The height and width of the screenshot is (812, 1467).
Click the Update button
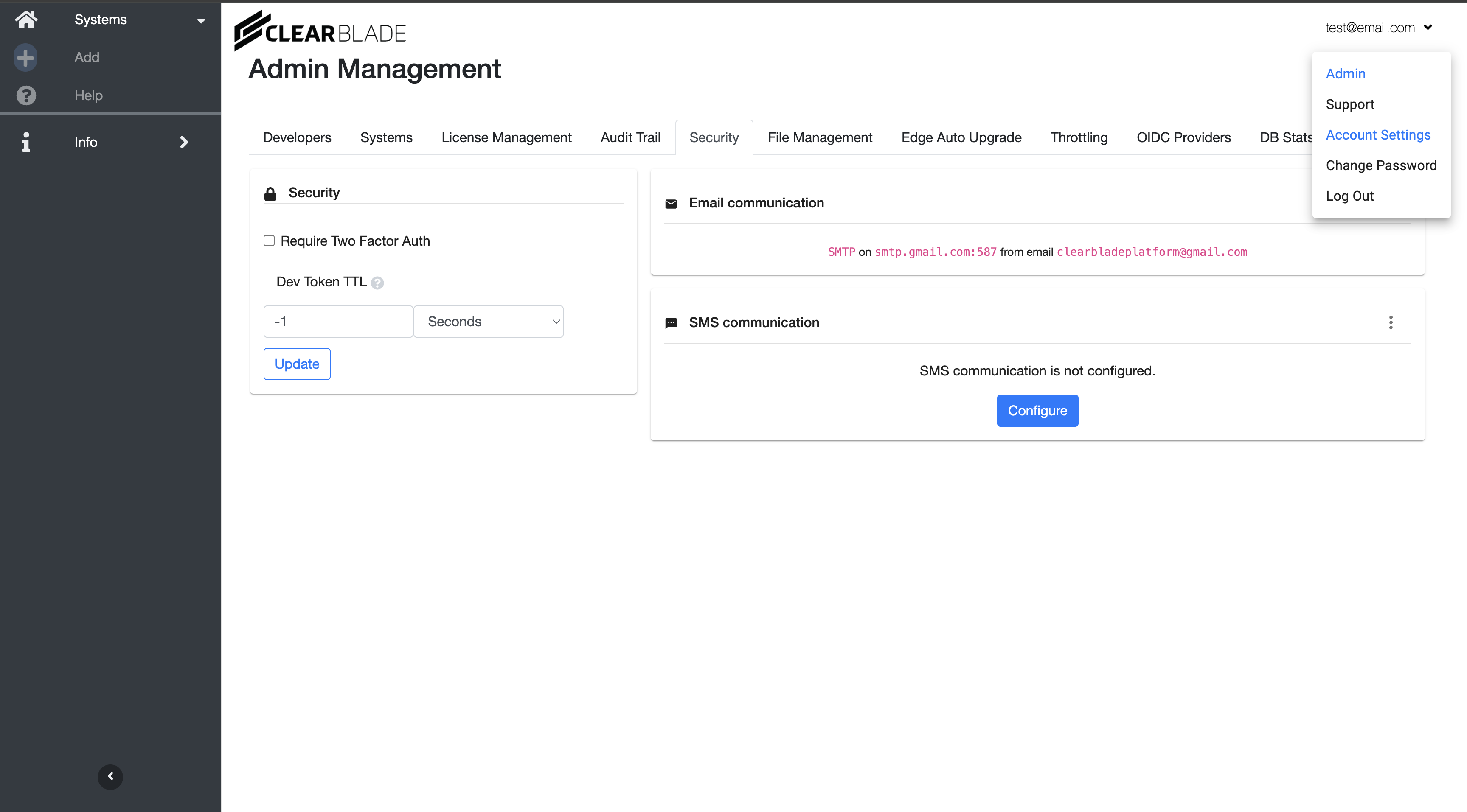coord(297,364)
